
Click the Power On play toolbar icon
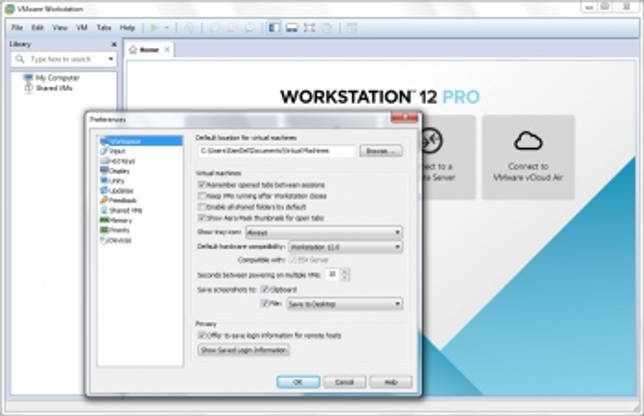(x=154, y=28)
